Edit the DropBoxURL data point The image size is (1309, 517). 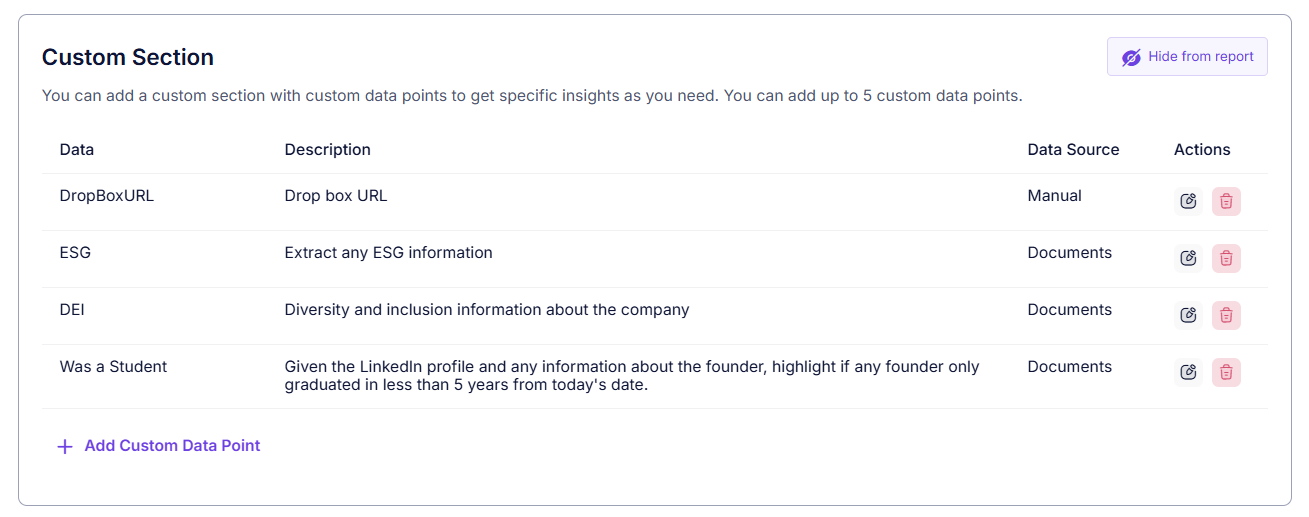(x=1188, y=201)
